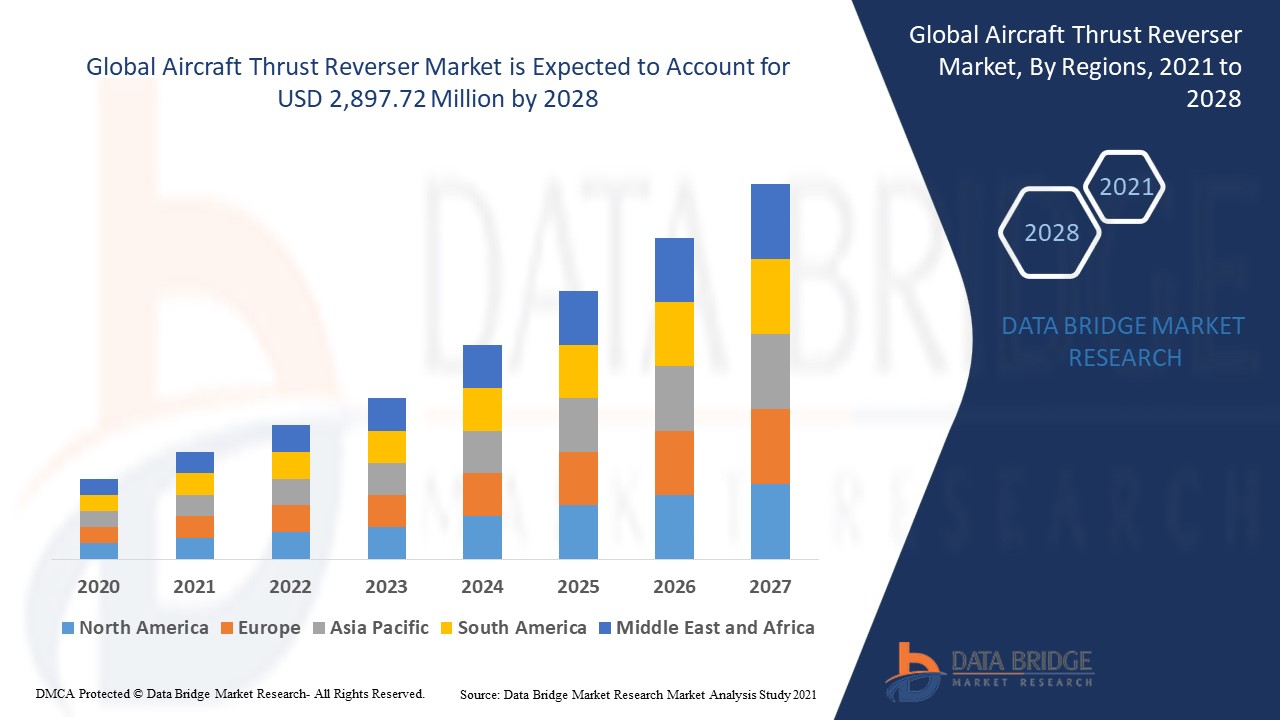This screenshot has height=720, width=1280.
Task: Click the Source citation text
Action: coord(637,693)
